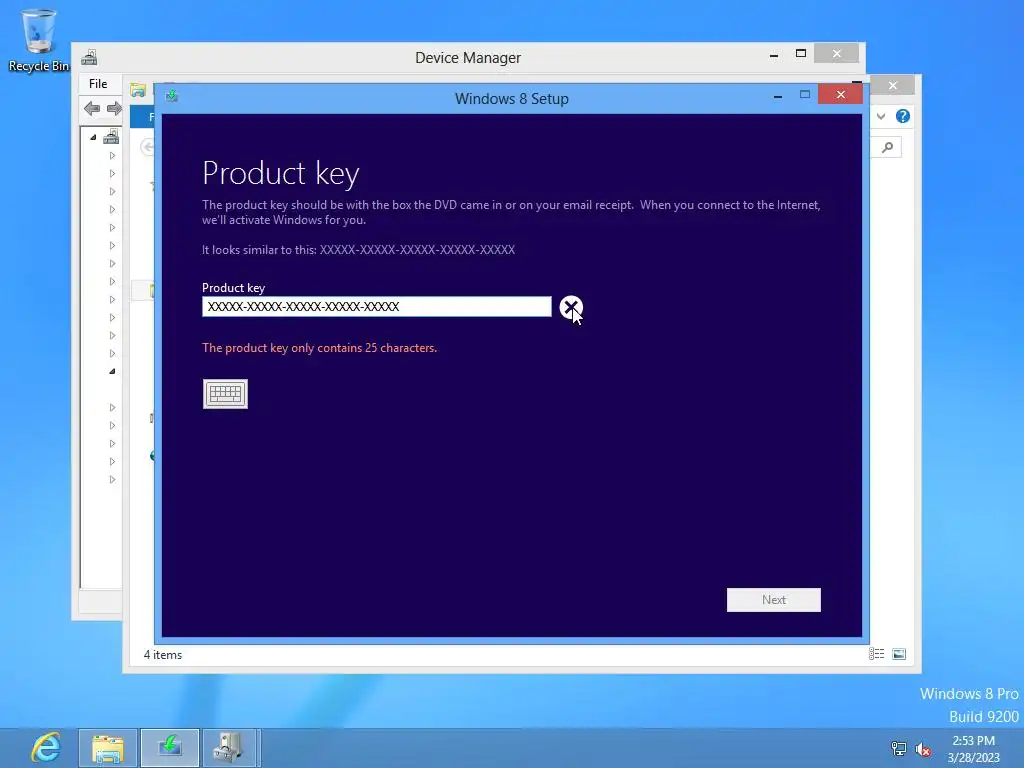Click the Forward arrow in Device Manager toolbar

[x=114, y=108]
